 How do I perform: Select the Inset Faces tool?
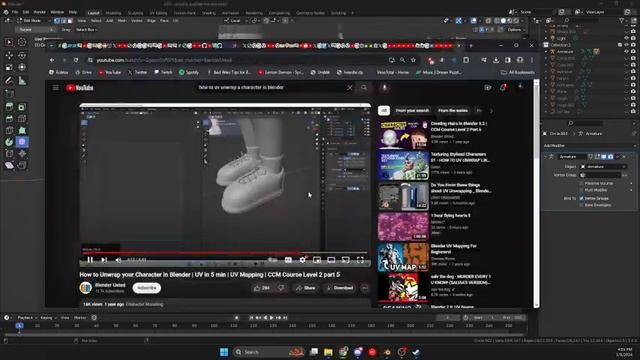[x=22, y=107]
